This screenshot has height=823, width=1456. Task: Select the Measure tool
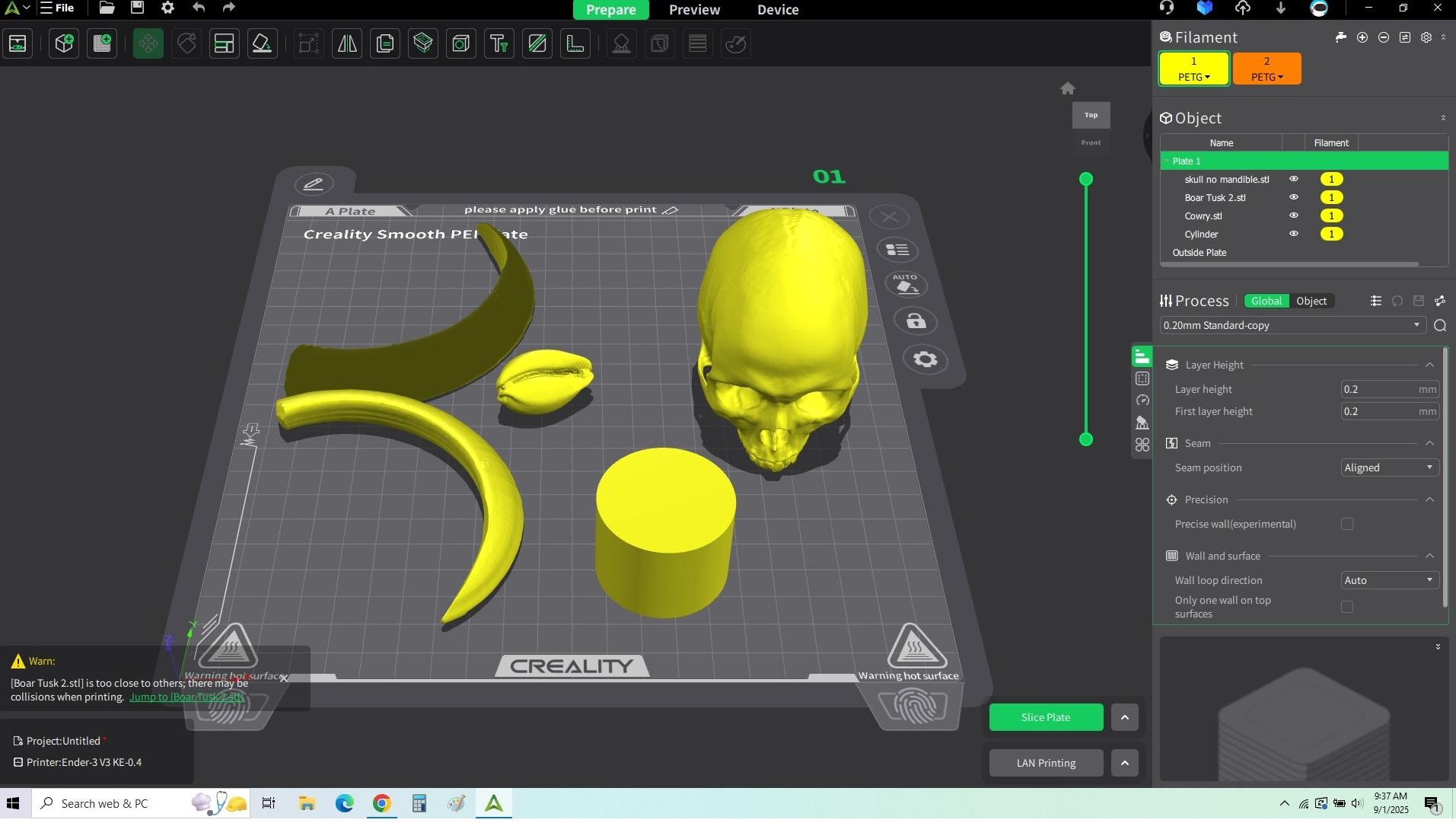coord(575,43)
